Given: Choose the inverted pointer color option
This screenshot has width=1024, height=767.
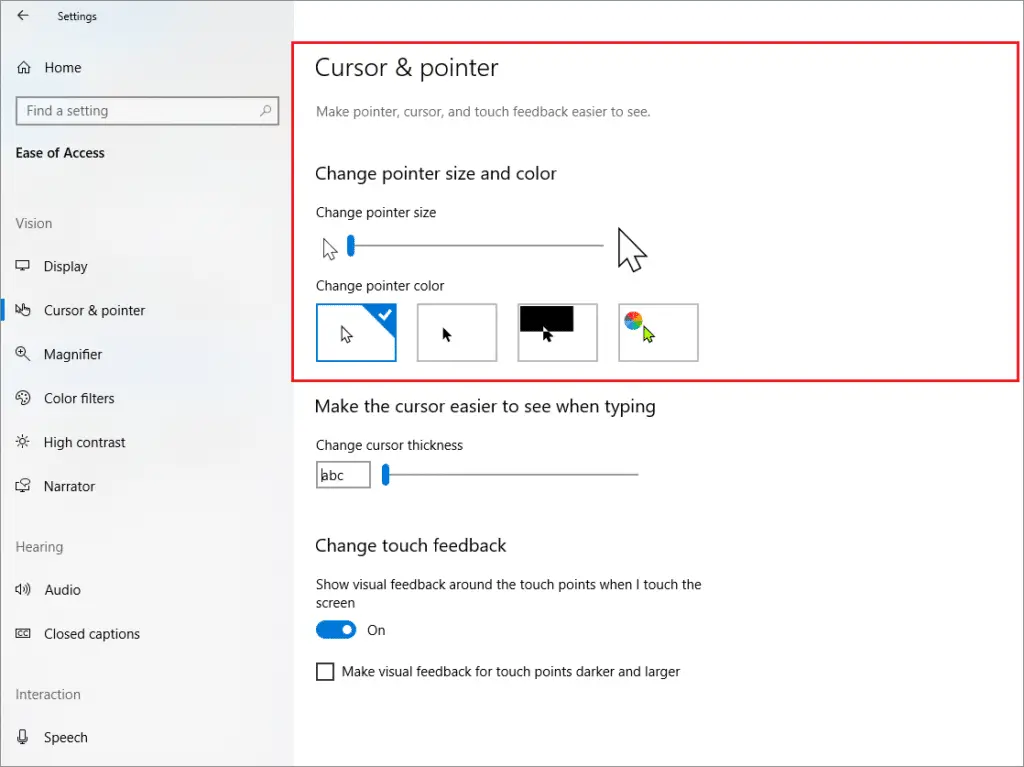Looking at the screenshot, I should pos(556,332).
